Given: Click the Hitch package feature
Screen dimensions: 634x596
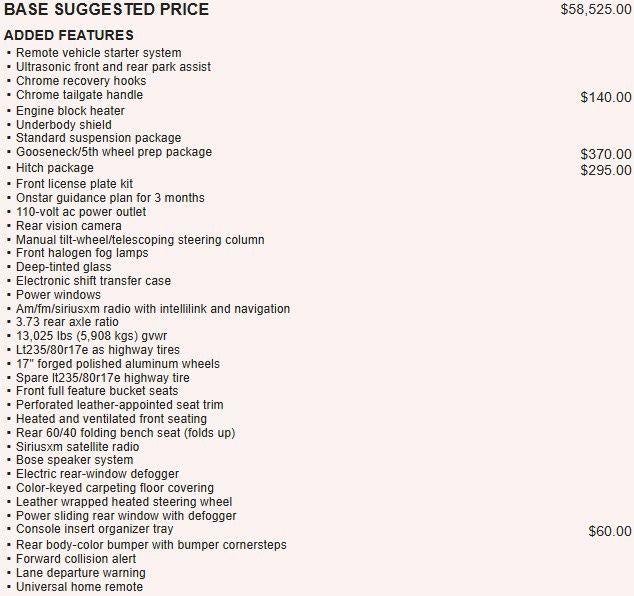Looking at the screenshot, I should (55, 168).
